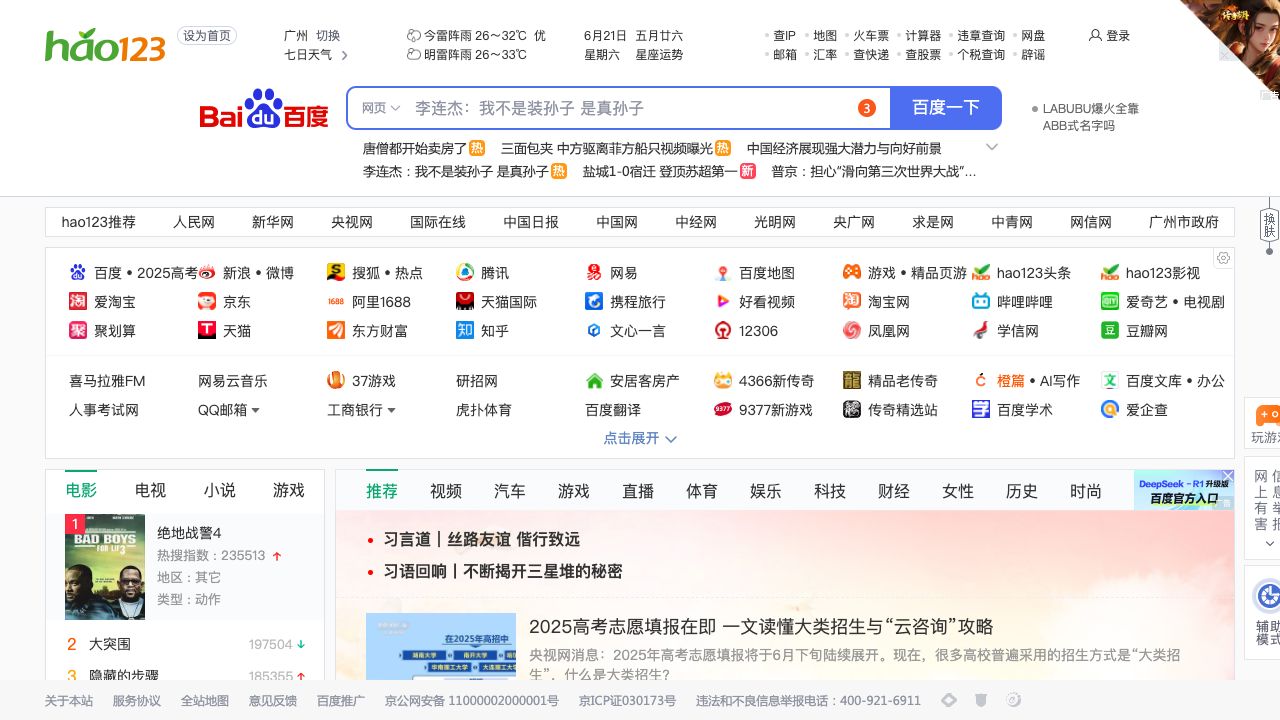
Task: Open Baidu Maps (百度地图) icon
Action: [x=723, y=273]
